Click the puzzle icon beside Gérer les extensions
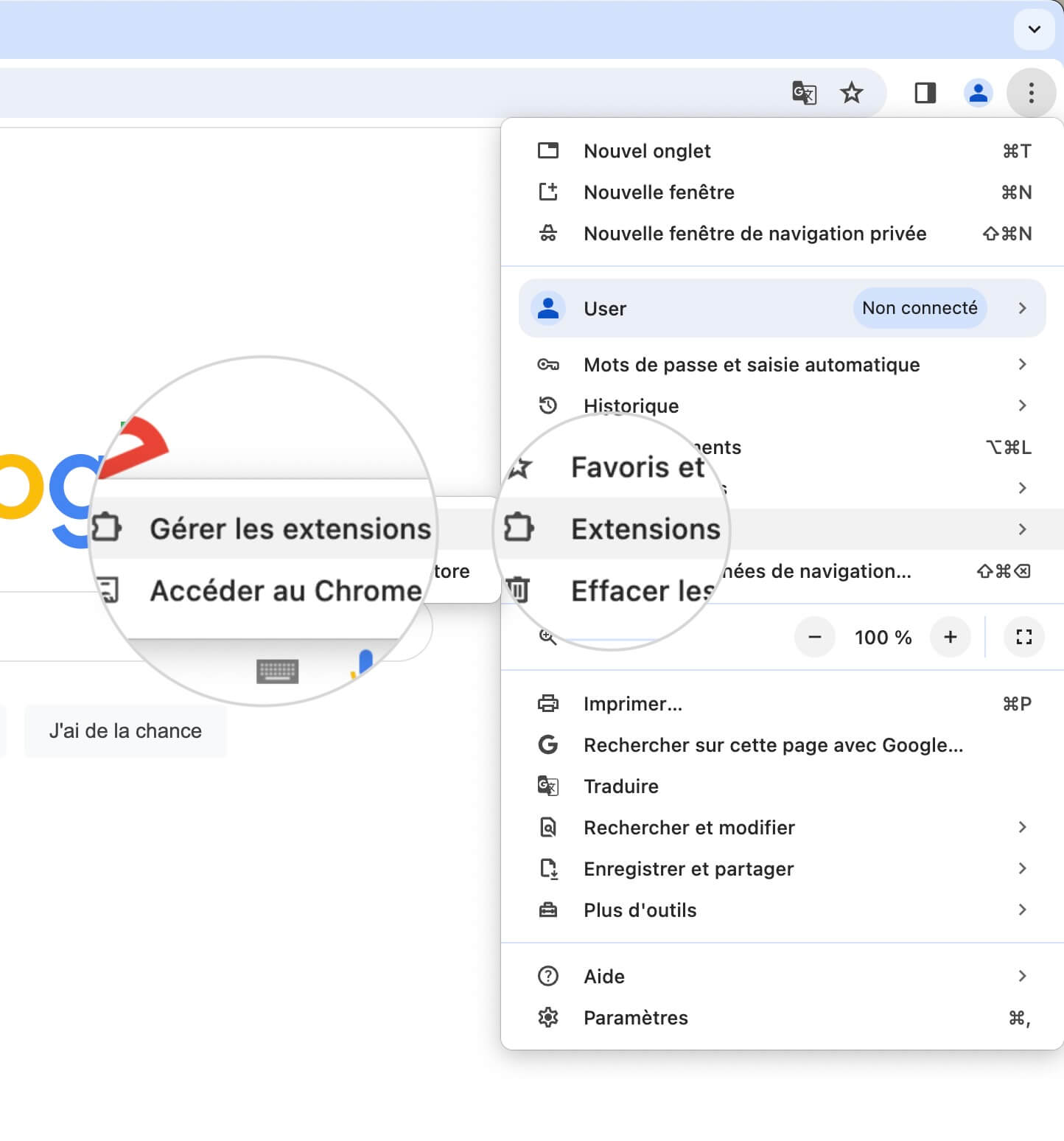This screenshot has width=1064, height=1141. [x=106, y=527]
